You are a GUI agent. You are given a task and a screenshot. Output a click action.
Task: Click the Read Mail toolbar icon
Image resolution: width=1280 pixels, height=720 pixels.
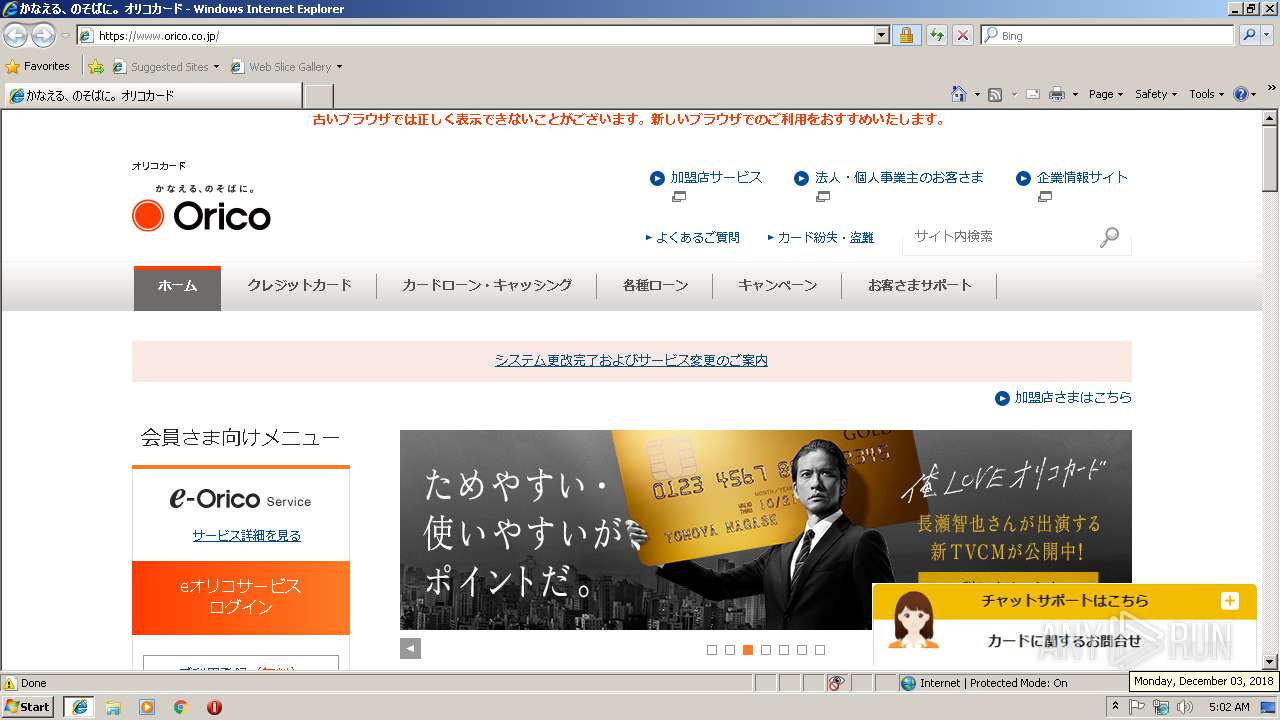tap(1032, 94)
